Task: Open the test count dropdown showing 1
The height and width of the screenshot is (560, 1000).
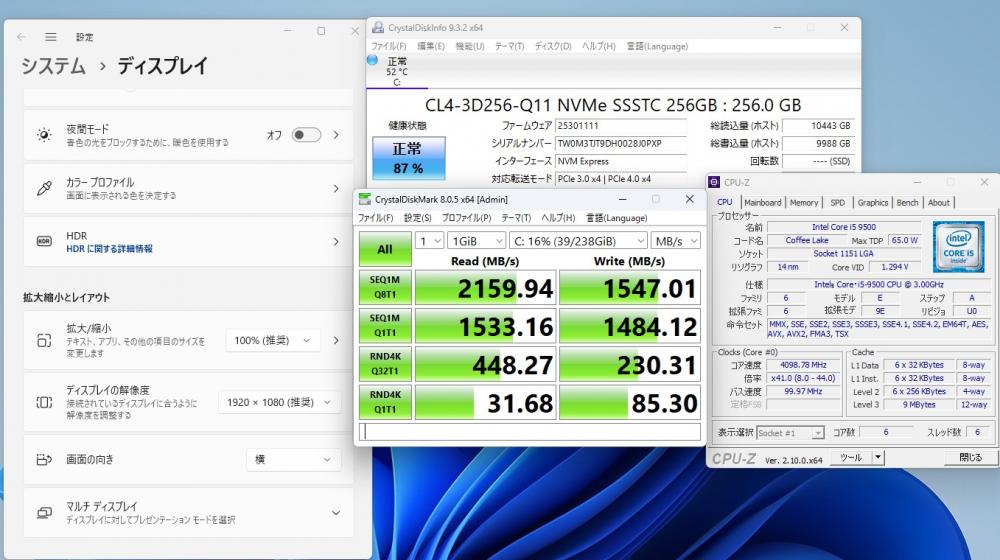Action: pos(429,241)
